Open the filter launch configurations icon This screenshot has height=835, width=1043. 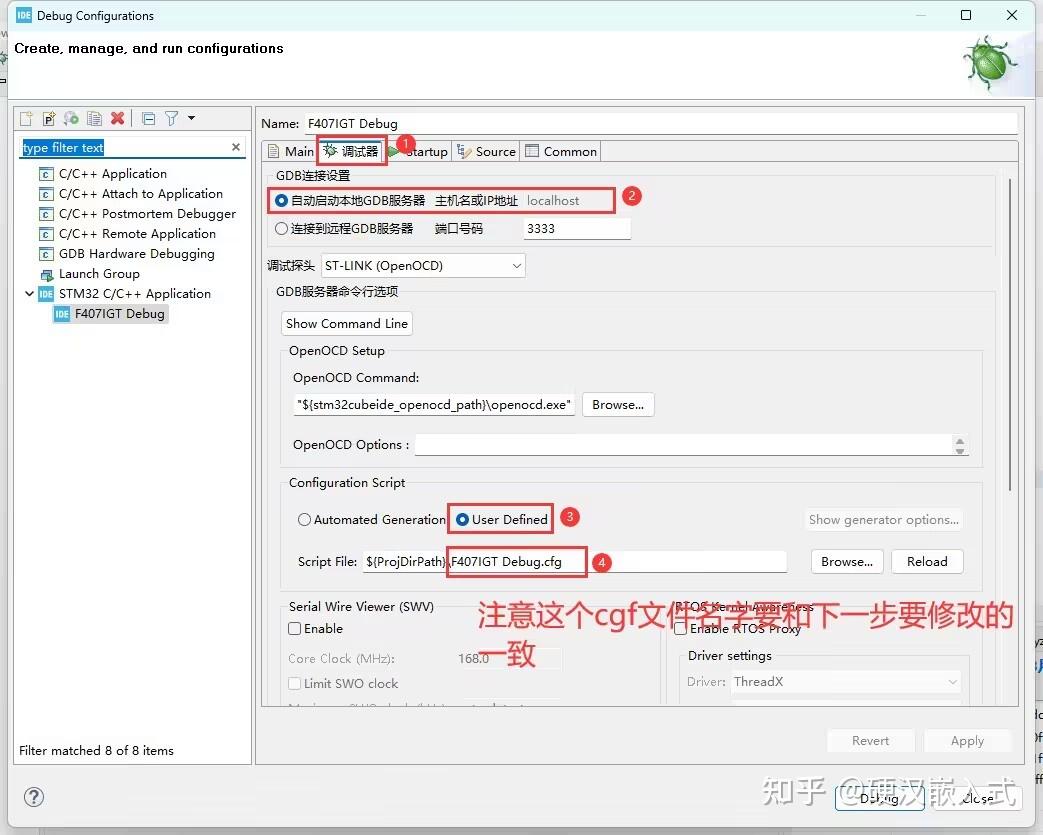tap(171, 118)
